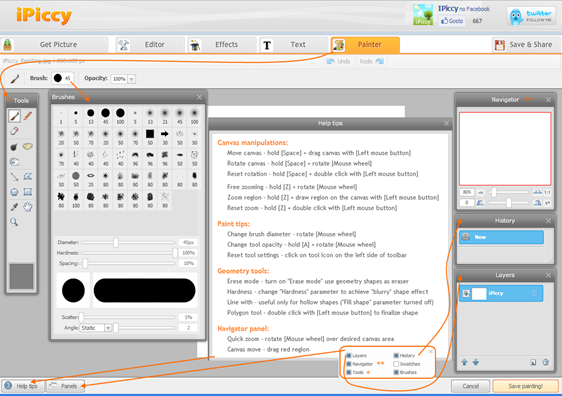
Task: Open the Angle Static dropdown
Action: coord(108,328)
